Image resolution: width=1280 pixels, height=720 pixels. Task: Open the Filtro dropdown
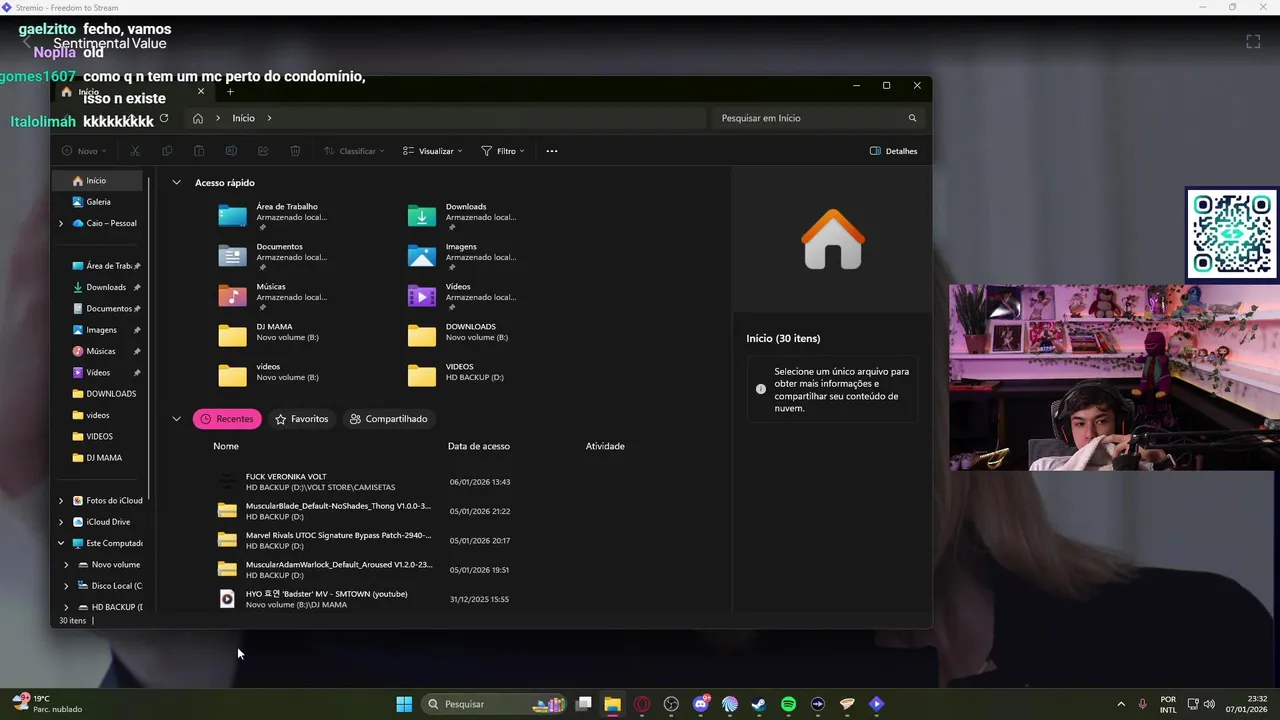pyautogui.click(x=503, y=151)
